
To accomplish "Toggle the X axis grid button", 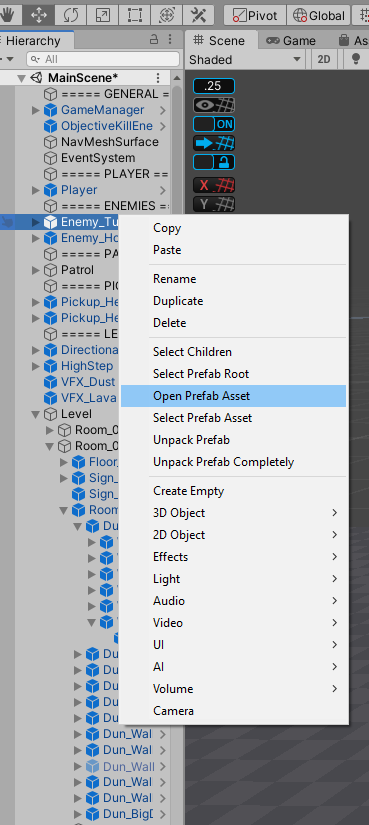I will click(214, 185).
